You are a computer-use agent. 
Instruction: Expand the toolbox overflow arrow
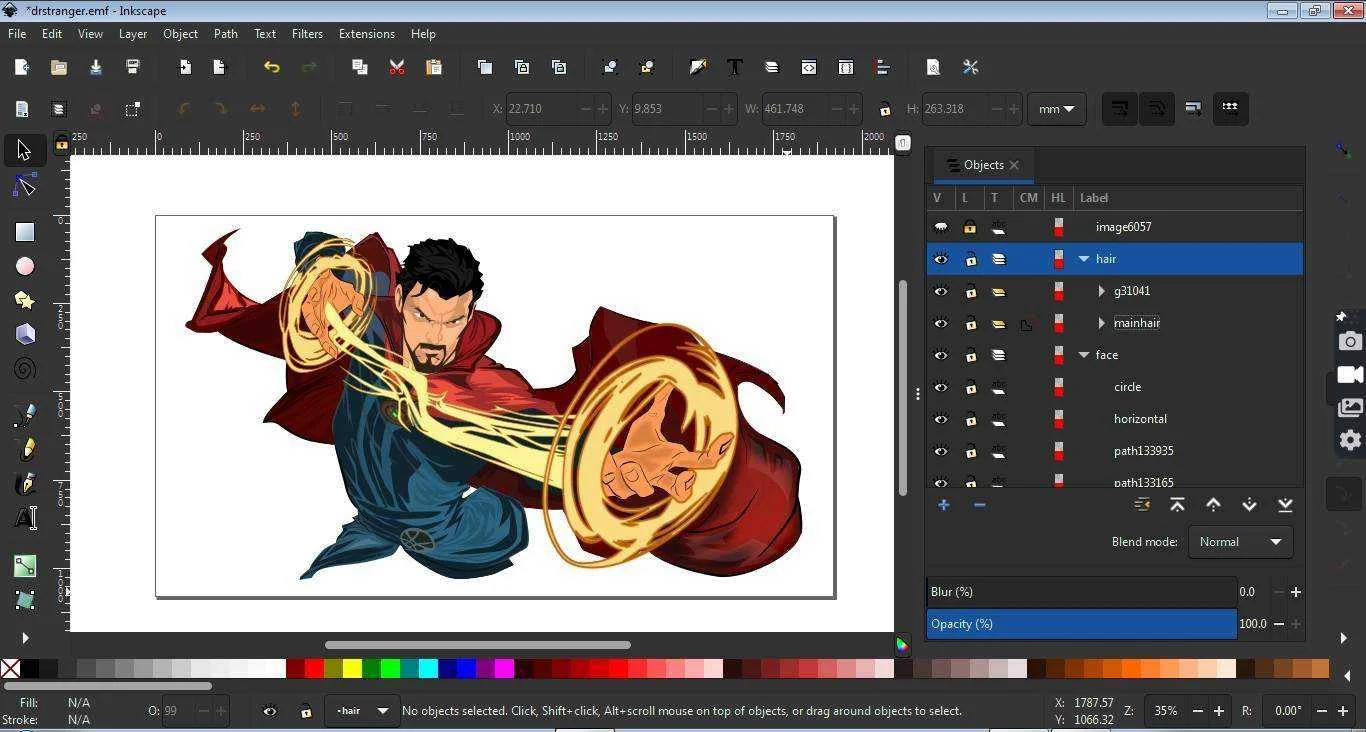click(x=24, y=638)
